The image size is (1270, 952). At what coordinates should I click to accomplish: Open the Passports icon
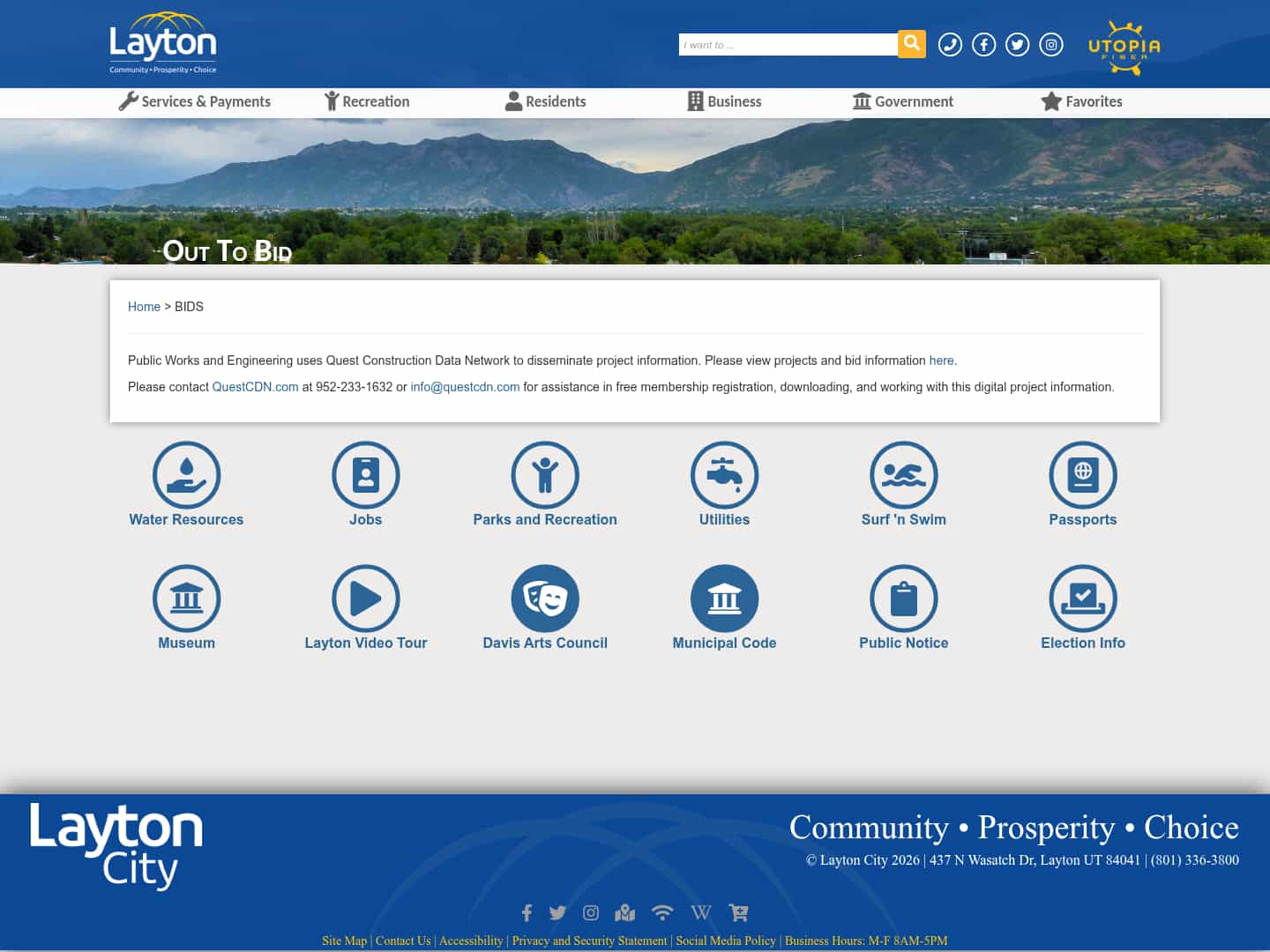1083,474
